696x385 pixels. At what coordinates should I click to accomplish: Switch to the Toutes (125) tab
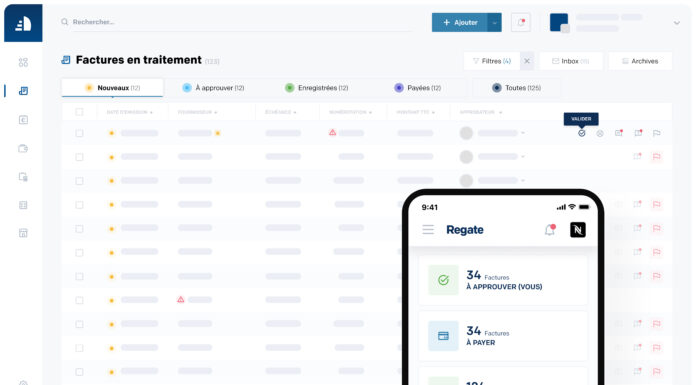[517, 88]
